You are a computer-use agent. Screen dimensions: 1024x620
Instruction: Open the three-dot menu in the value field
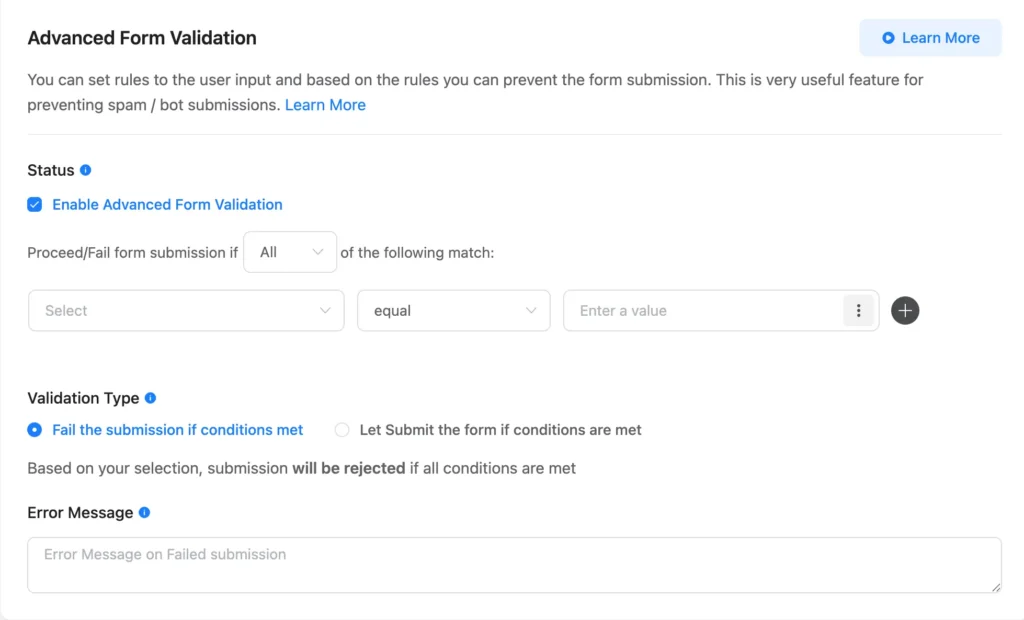pyautogui.click(x=858, y=310)
